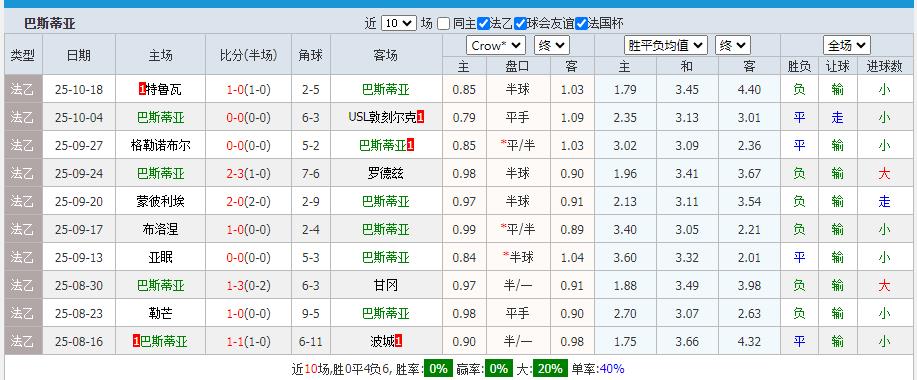Image resolution: width=917 pixels, height=380 pixels.
Task: Open the 罗德兹 team link
Action: point(386,174)
